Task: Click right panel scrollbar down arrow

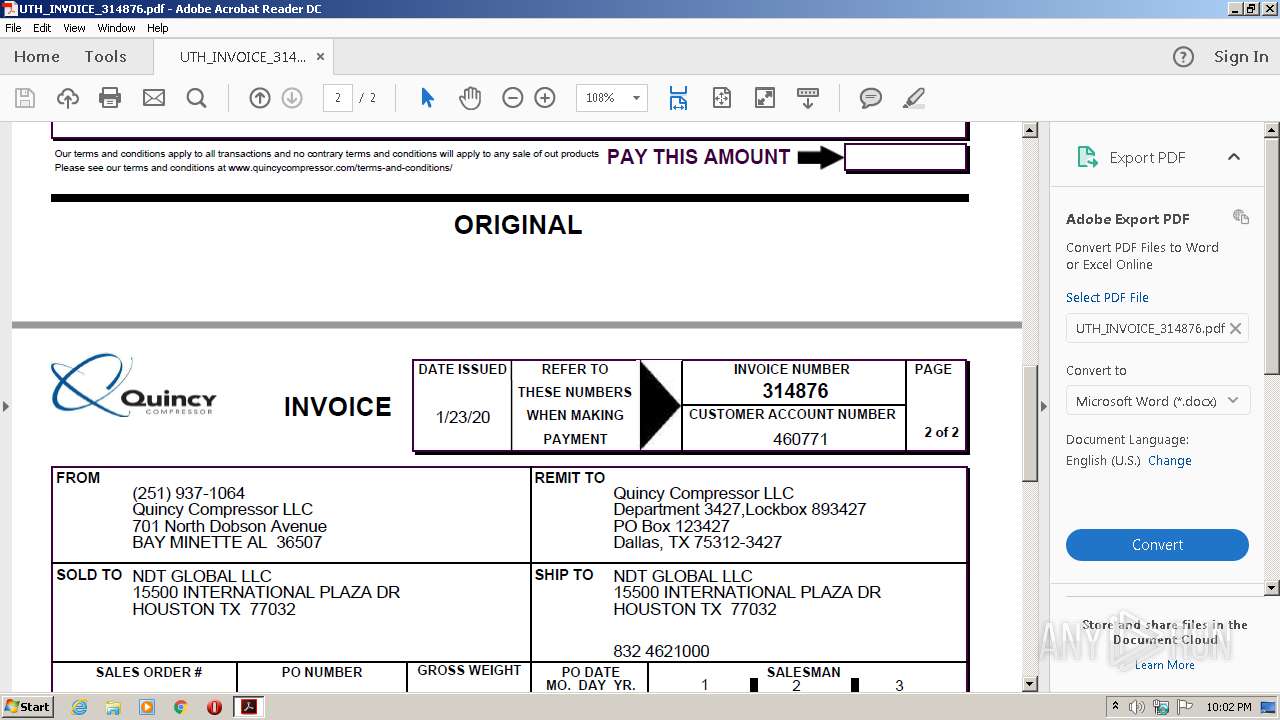Action: (x=1272, y=588)
